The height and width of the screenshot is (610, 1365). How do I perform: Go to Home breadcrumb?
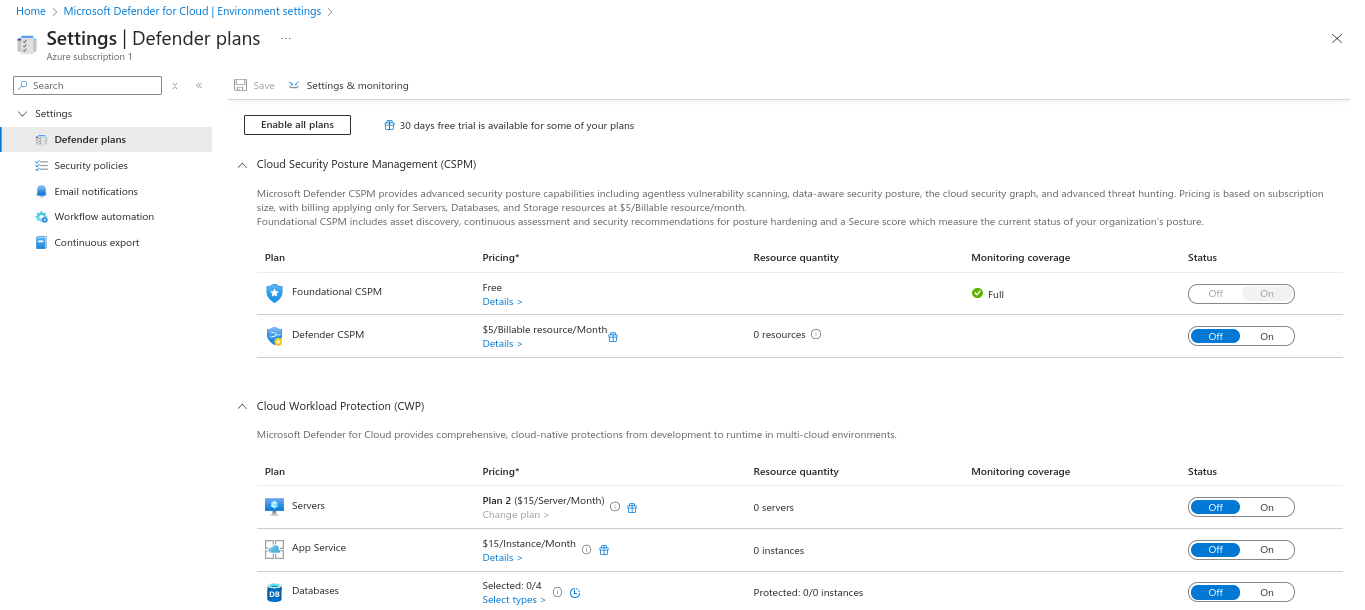[30, 12]
